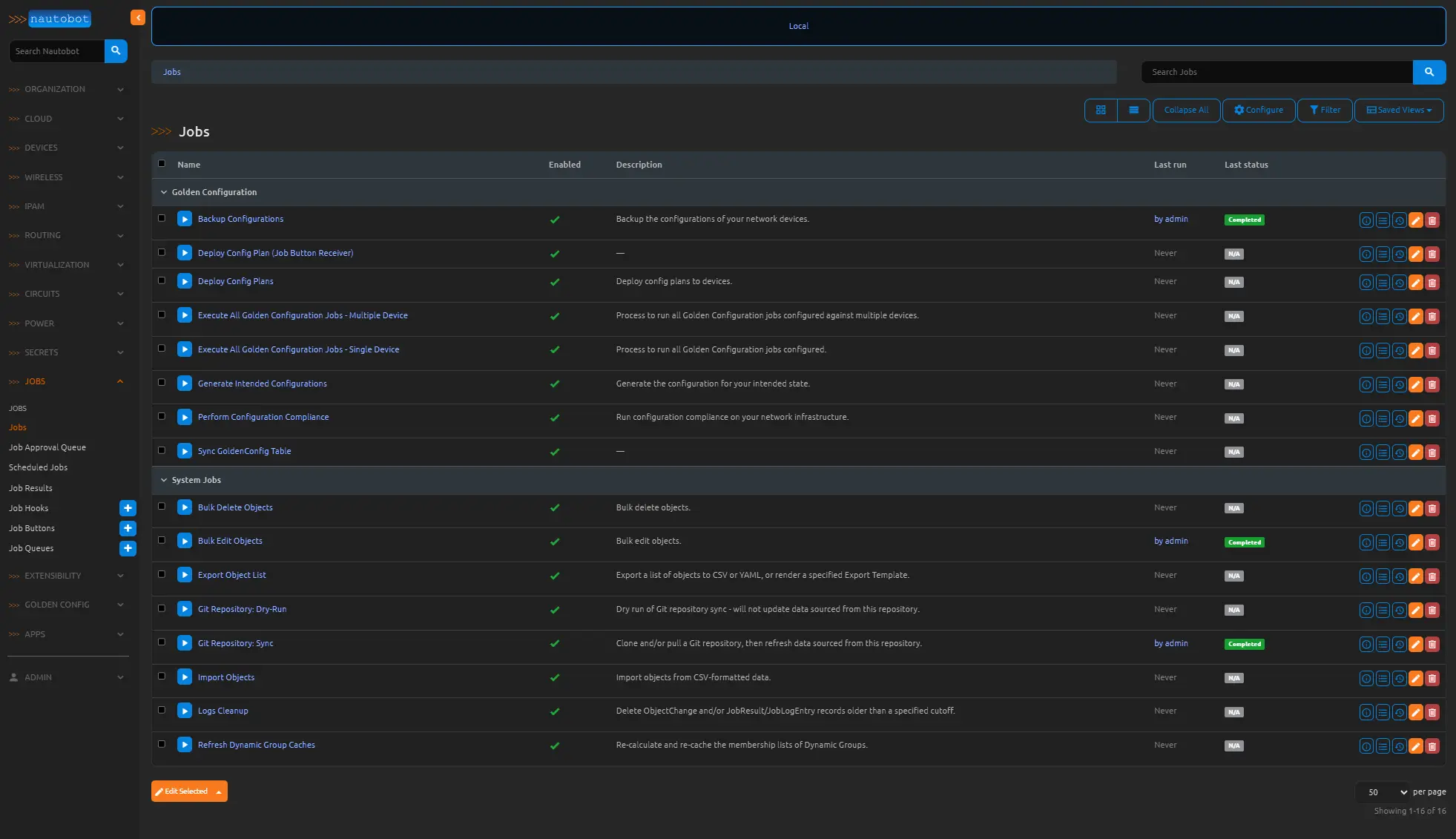Click the edit pencil for Bulk Delete Objects
This screenshot has height=839, width=1456.
pyautogui.click(x=1415, y=509)
